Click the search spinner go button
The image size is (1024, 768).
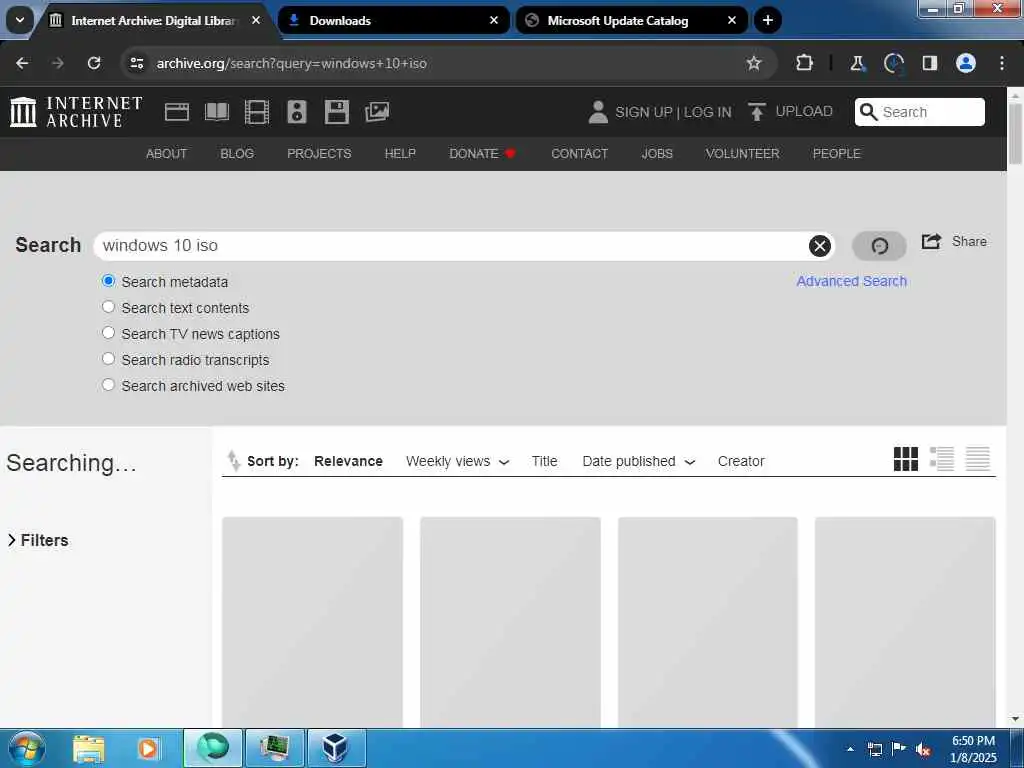[x=879, y=246]
